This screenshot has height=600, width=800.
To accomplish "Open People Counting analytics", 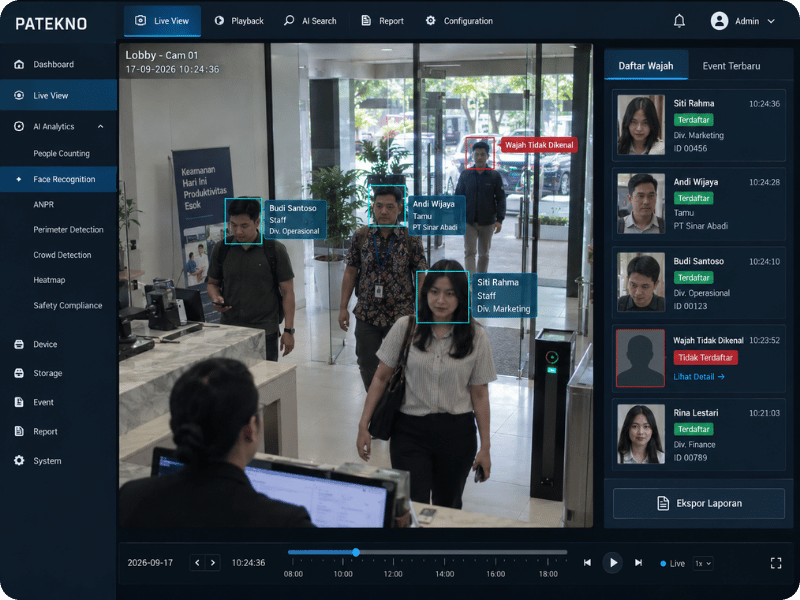I will click(x=61, y=153).
